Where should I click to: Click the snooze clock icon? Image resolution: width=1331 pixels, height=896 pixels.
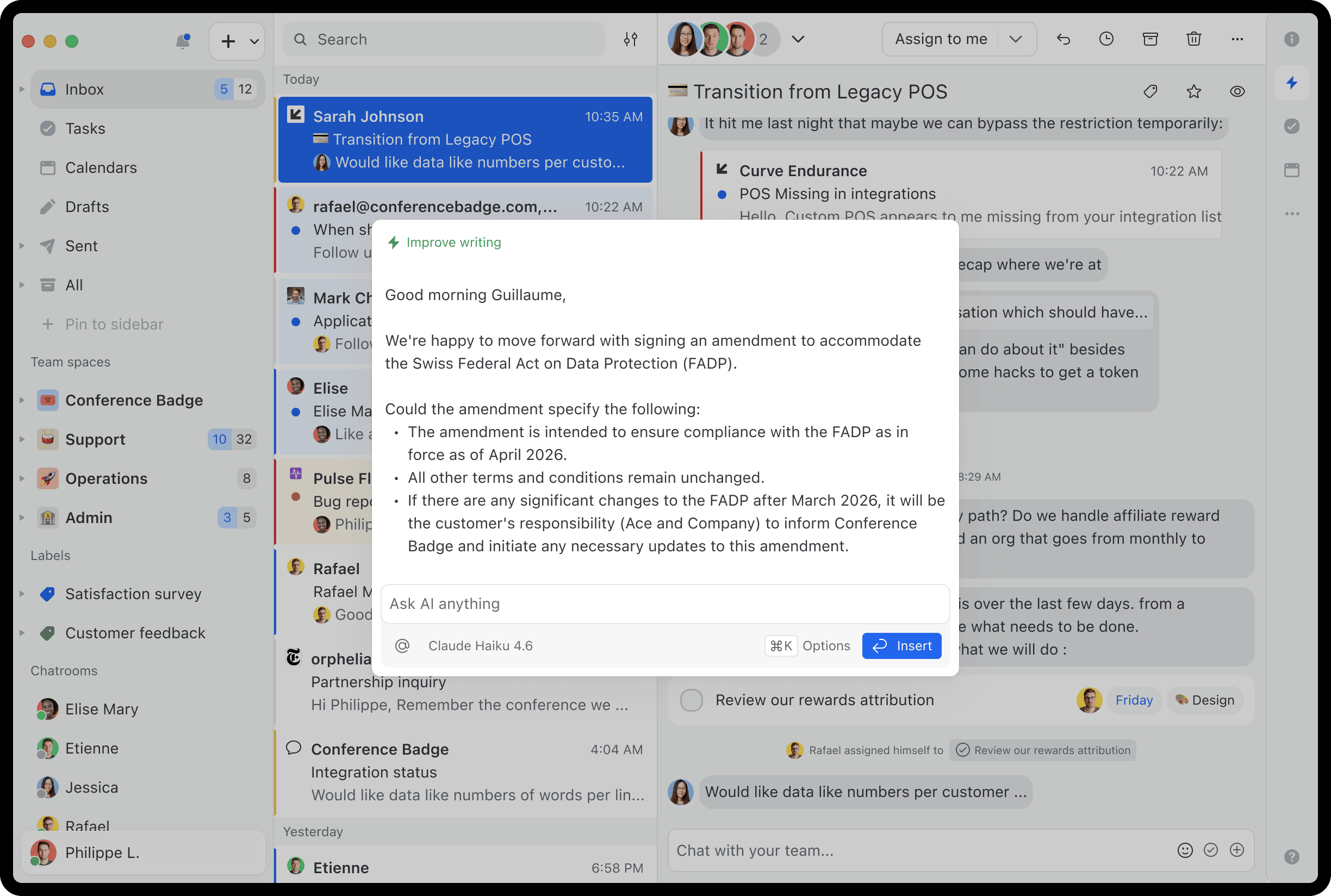click(x=1106, y=40)
